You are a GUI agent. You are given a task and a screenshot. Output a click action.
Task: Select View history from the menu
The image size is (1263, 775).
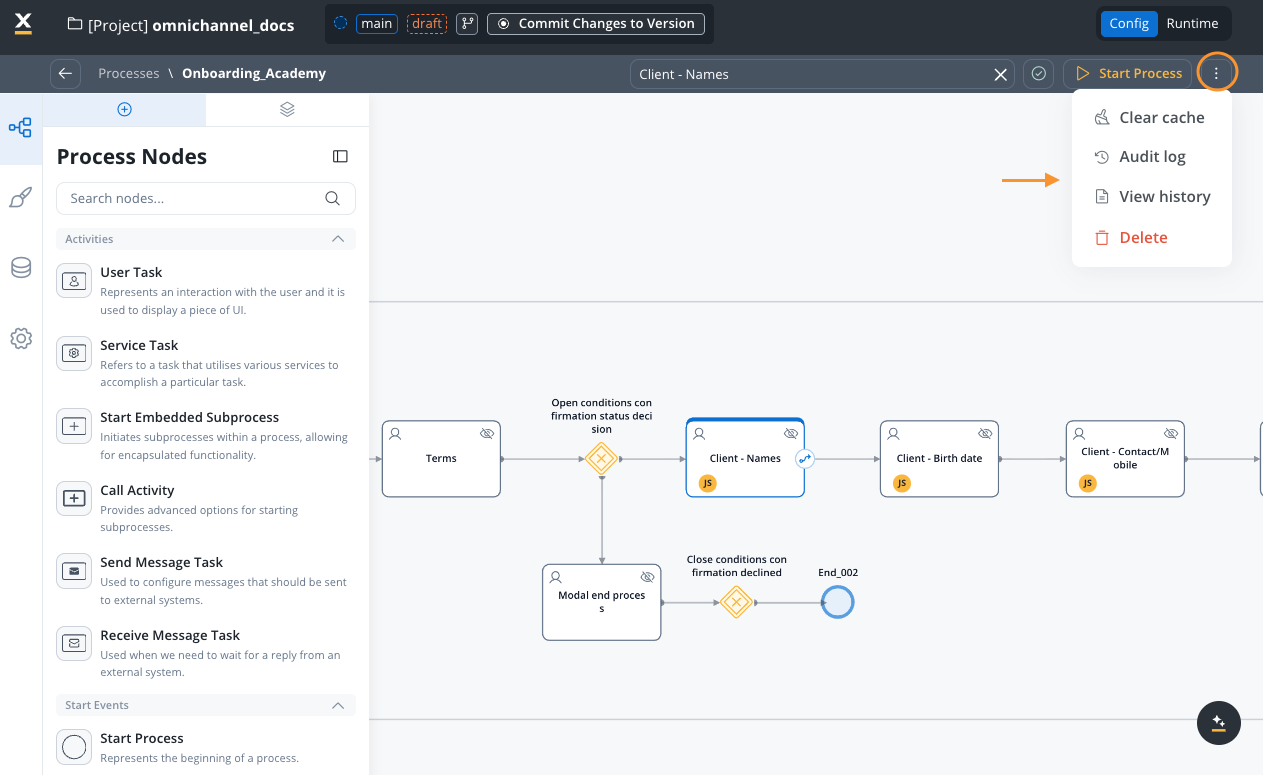pyautogui.click(x=1164, y=197)
